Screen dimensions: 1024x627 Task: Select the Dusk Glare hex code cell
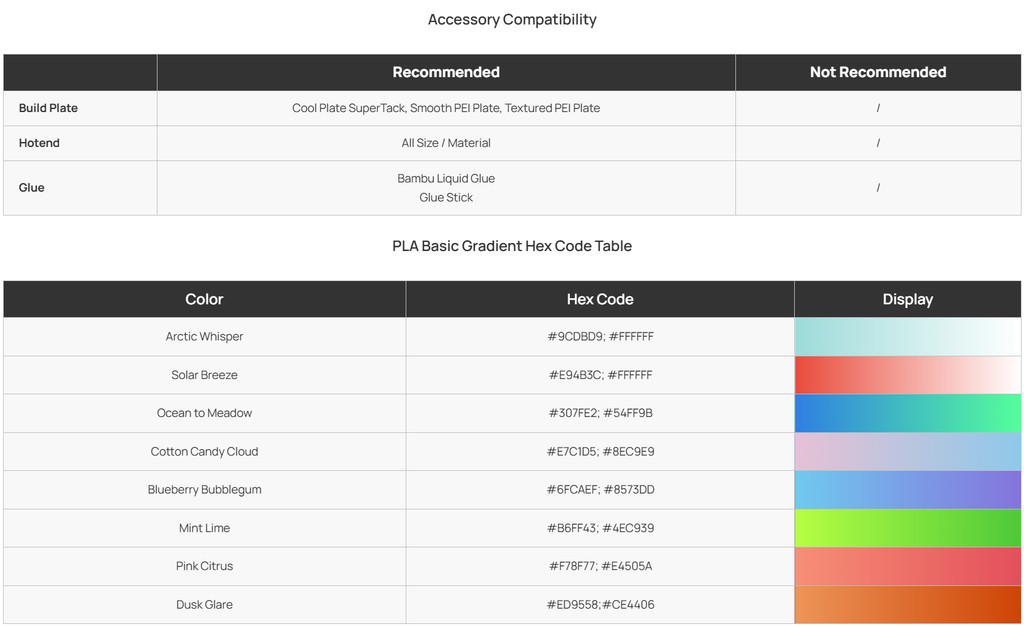coord(600,604)
